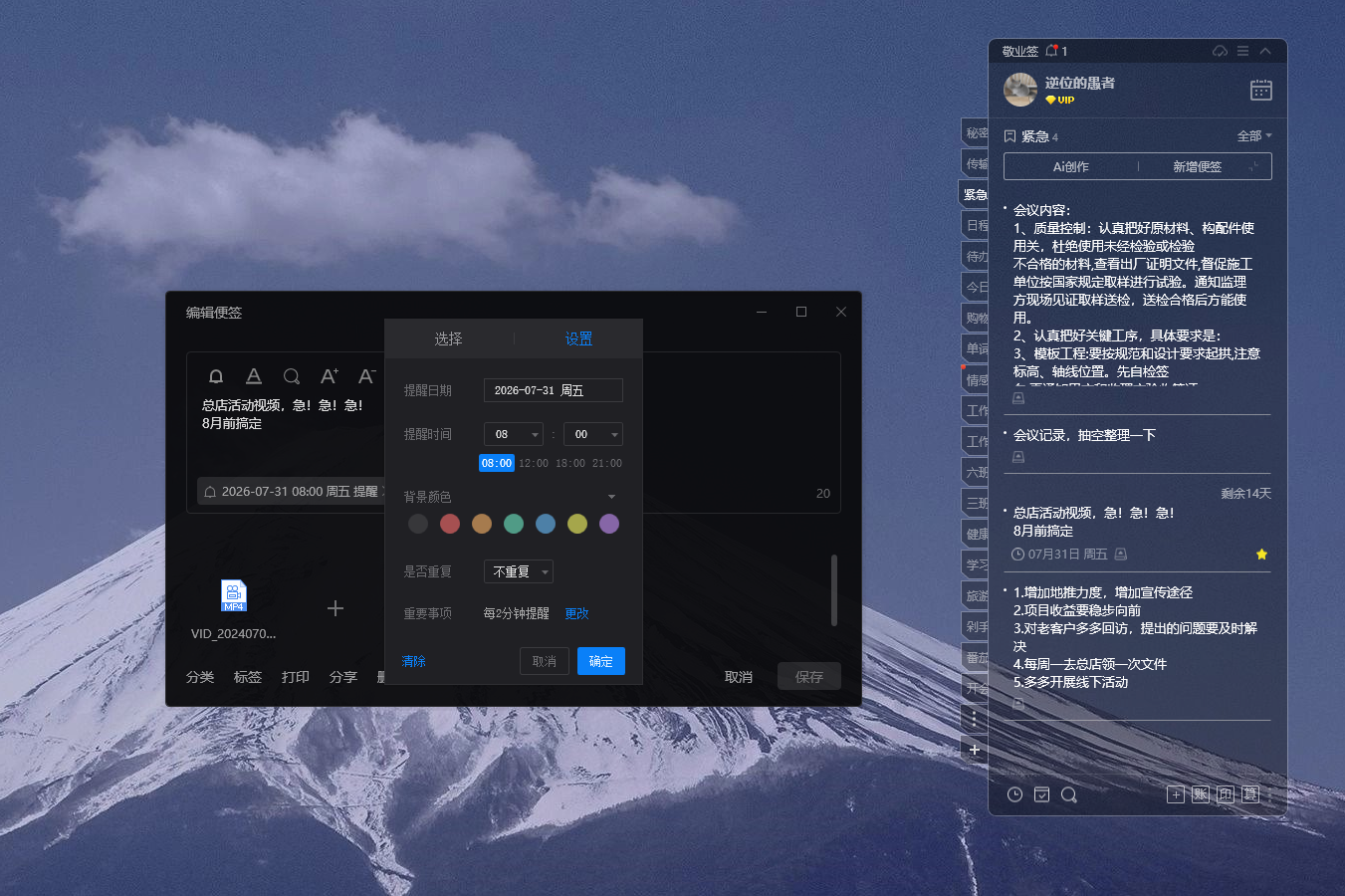Click the Ai创作 button

click(x=1071, y=166)
